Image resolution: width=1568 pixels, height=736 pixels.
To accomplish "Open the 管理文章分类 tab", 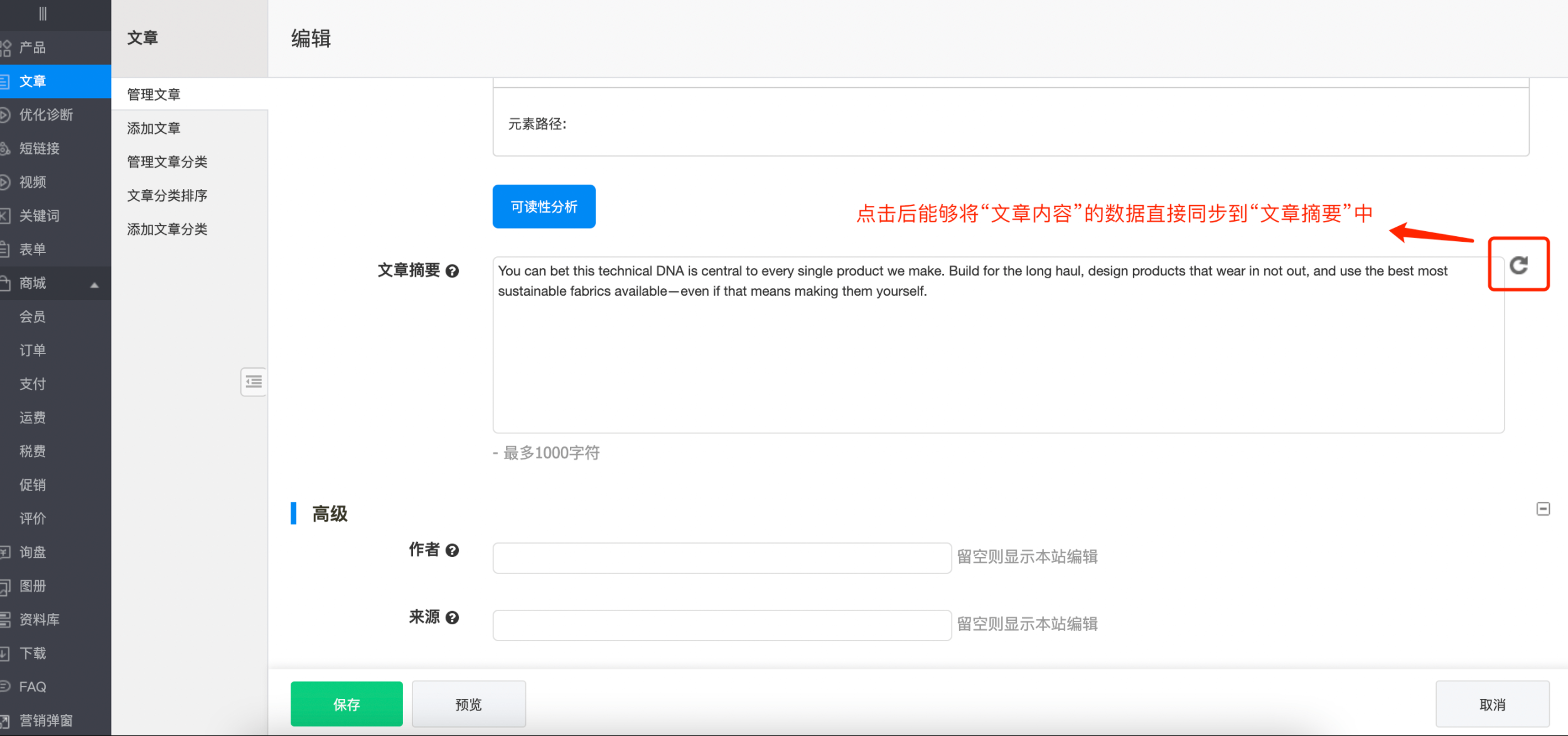I will point(168,161).
